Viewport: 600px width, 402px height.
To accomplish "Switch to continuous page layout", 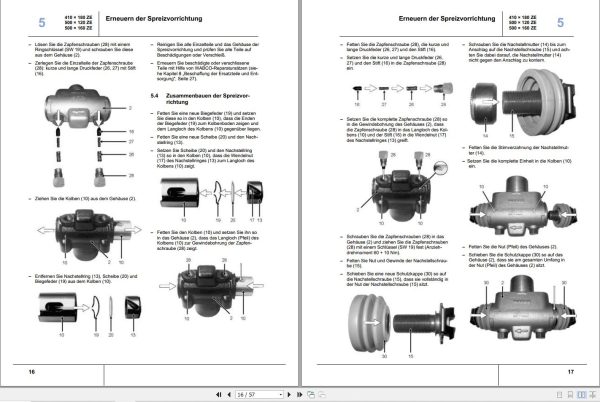I will pos(570,395).
